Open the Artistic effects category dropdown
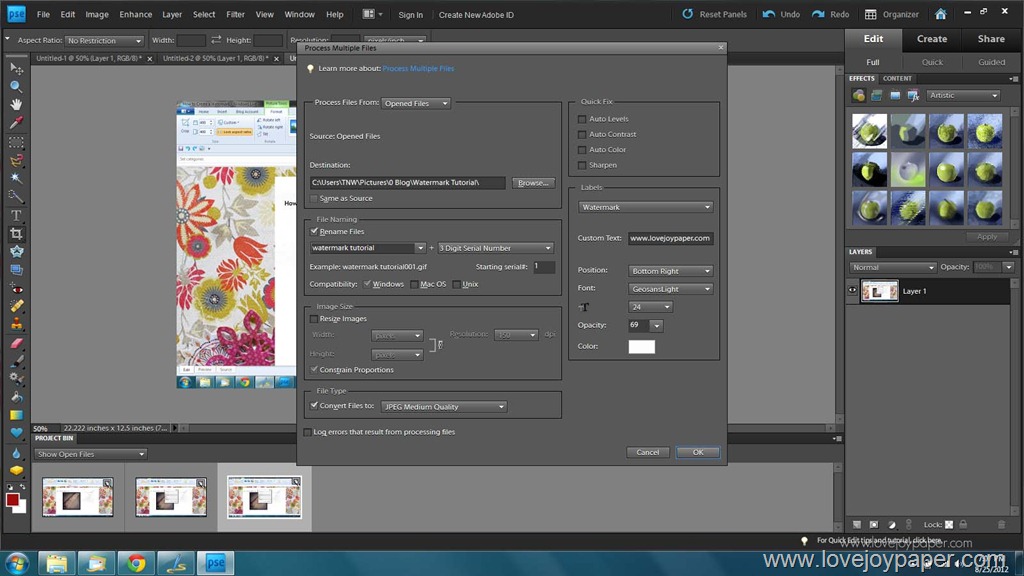 [964, 95]
